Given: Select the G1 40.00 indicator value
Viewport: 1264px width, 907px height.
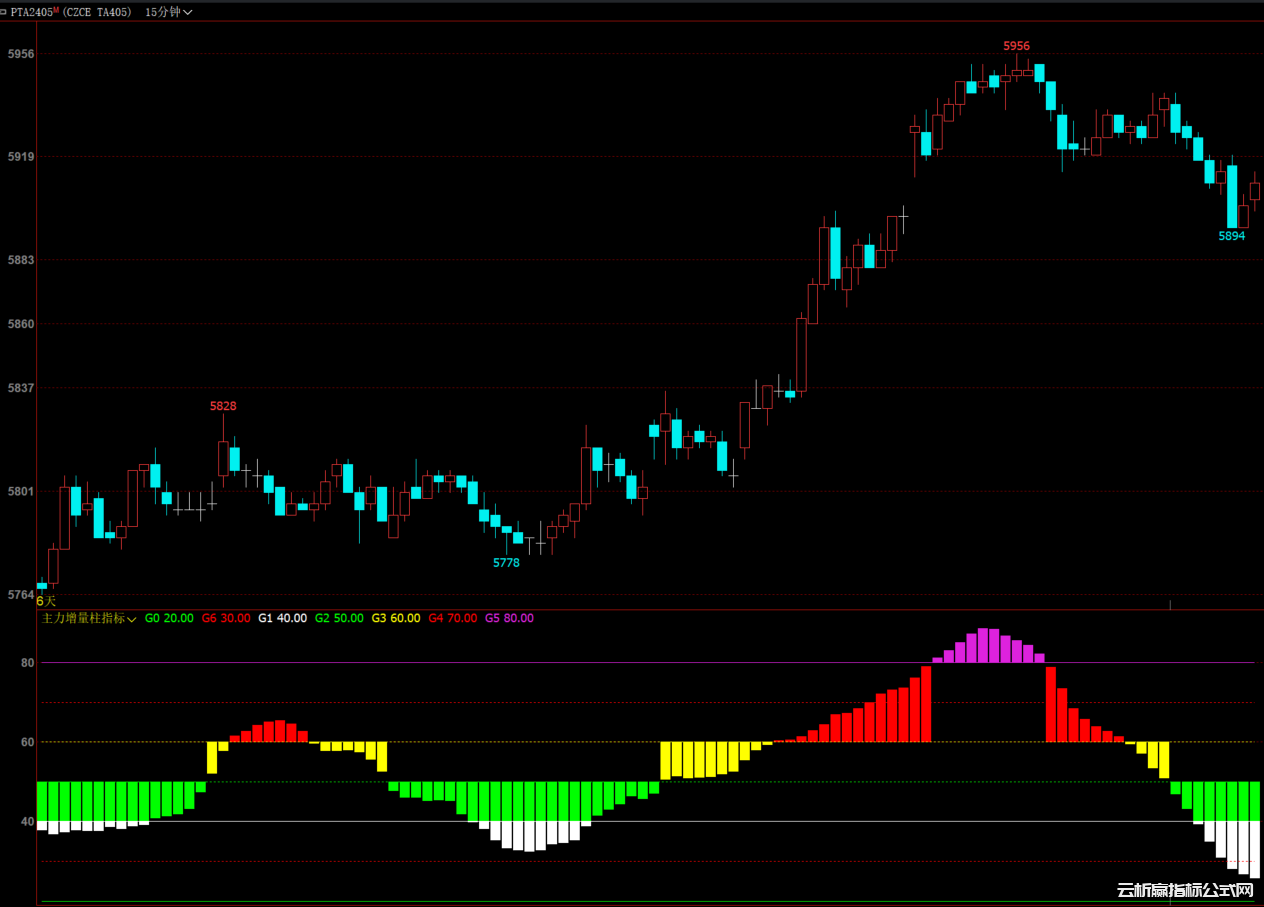Looking at the screenshot, I should point(283,618).
